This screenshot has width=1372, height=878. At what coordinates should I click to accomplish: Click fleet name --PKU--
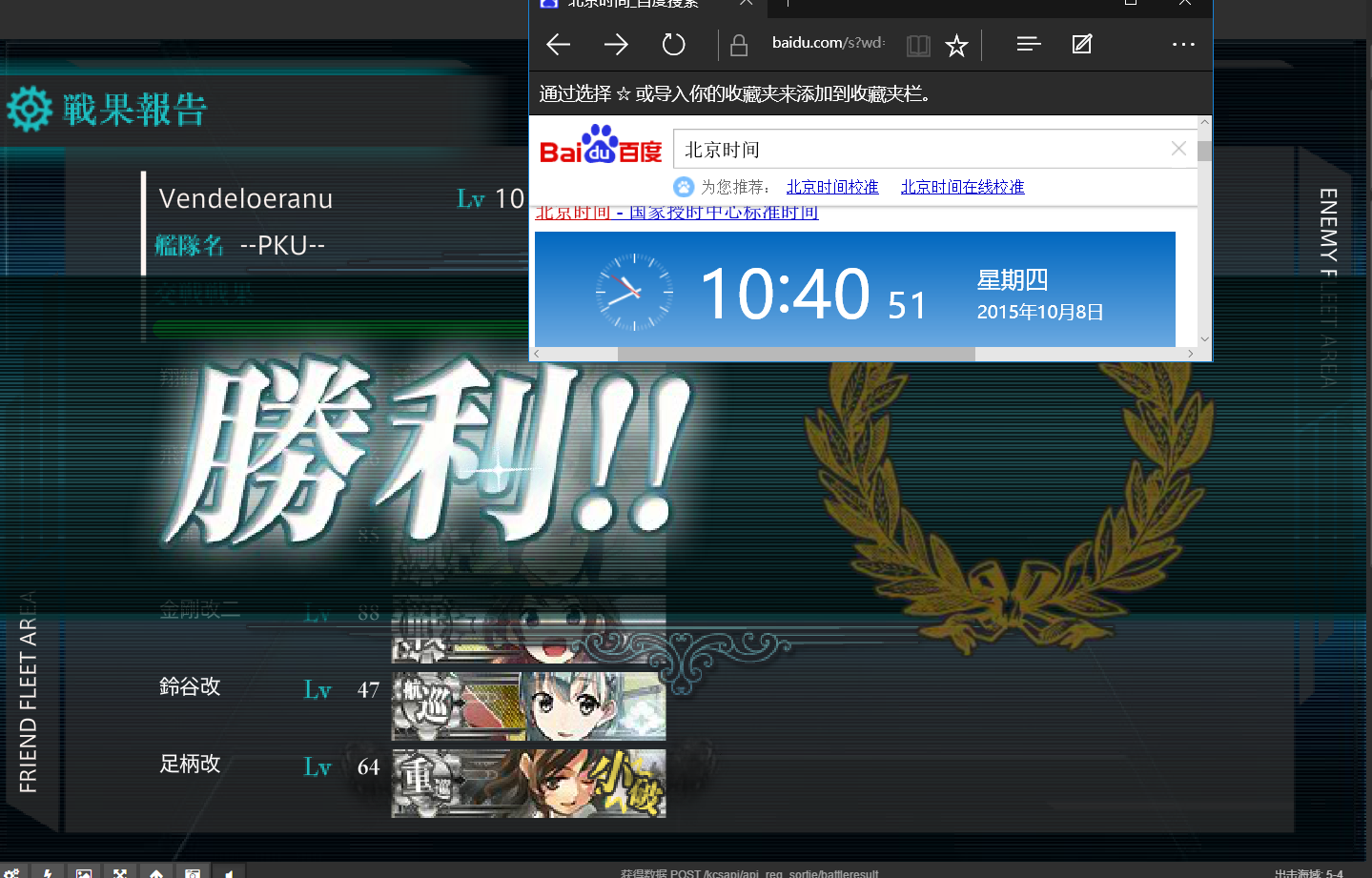[282, 245]
